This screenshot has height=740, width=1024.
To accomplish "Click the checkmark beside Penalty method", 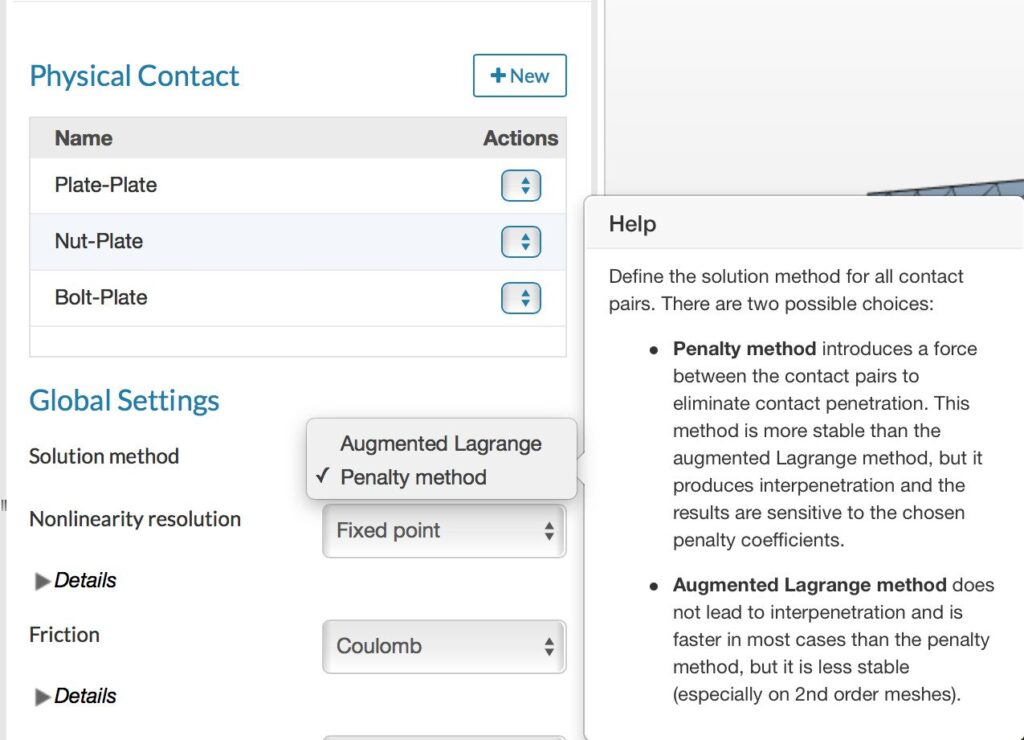I will 321,477.
